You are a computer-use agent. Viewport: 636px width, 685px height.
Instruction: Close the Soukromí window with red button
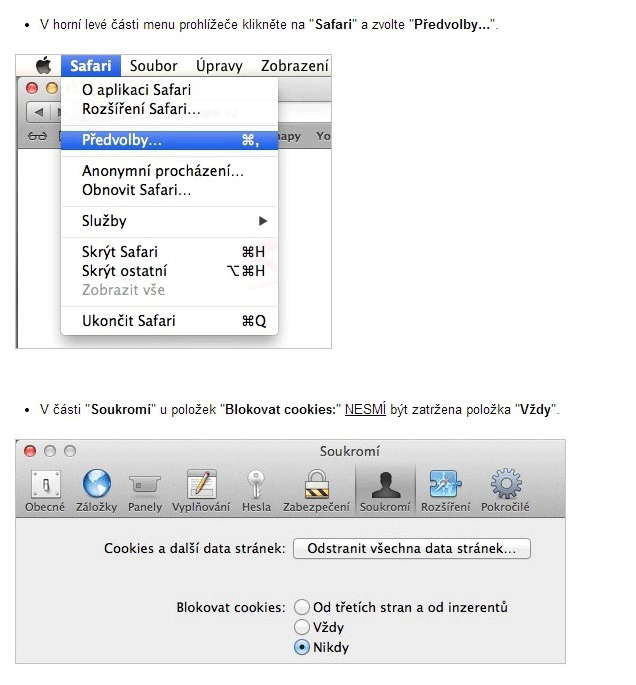click(x=30, y=451)
